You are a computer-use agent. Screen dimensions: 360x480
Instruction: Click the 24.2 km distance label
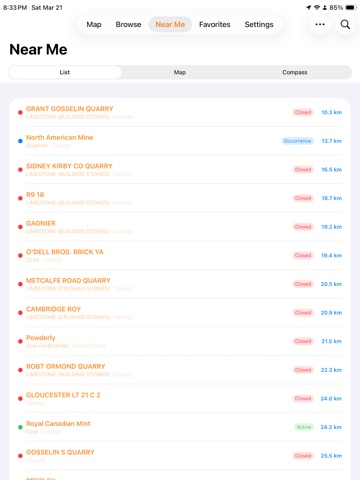(331, 427)
